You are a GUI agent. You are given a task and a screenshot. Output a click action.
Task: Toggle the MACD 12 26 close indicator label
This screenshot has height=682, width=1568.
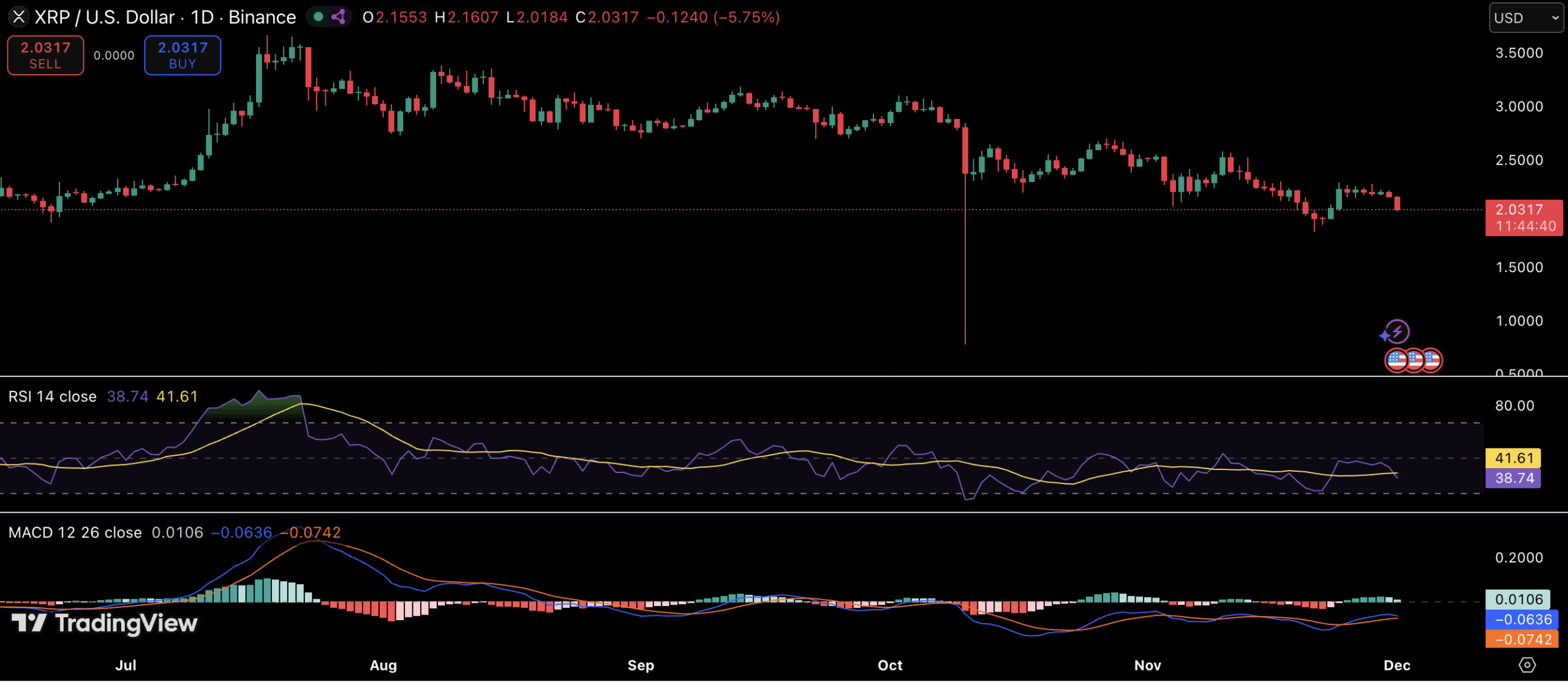[x=73, y=532]
